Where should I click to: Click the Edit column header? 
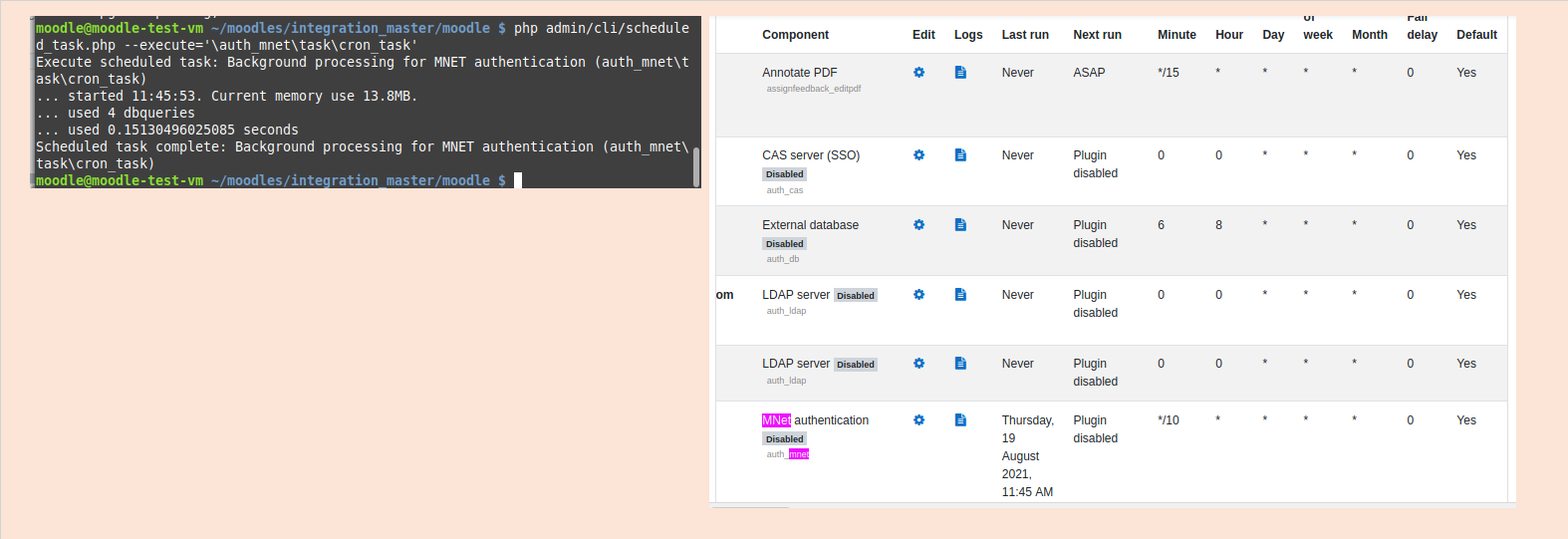[x=923, y=35]
